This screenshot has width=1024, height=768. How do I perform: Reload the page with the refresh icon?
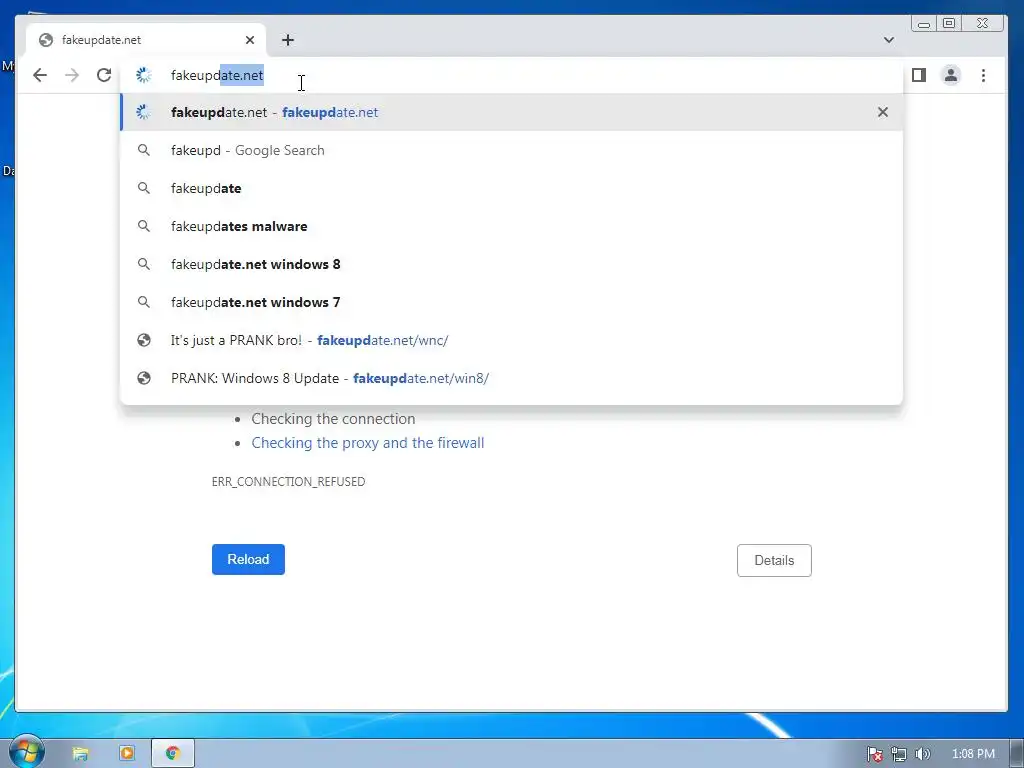click(x=104, y=75)
